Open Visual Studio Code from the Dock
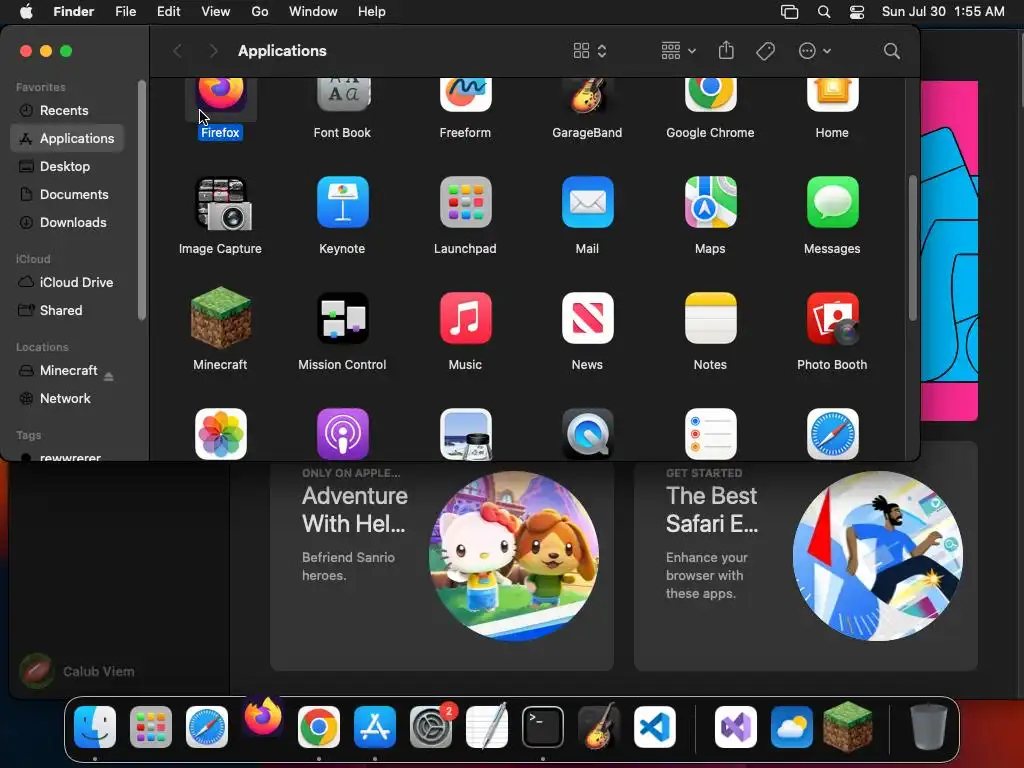1024x768 pixels. tap(655, 727)
